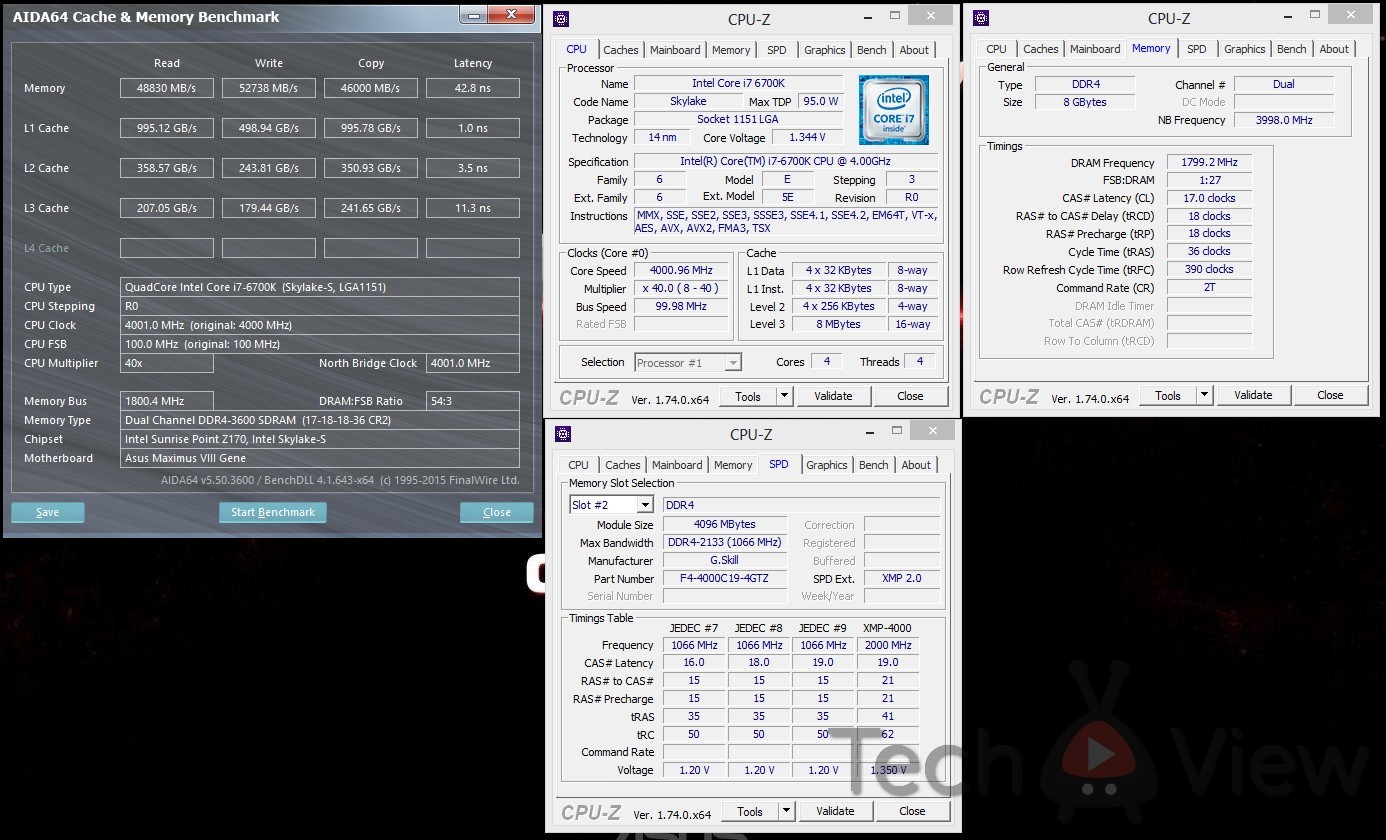The height and width of the screenshot is (840, 1386).
Task: Click Close button in CPU-Z Memory window
Action: (1330, 395)
